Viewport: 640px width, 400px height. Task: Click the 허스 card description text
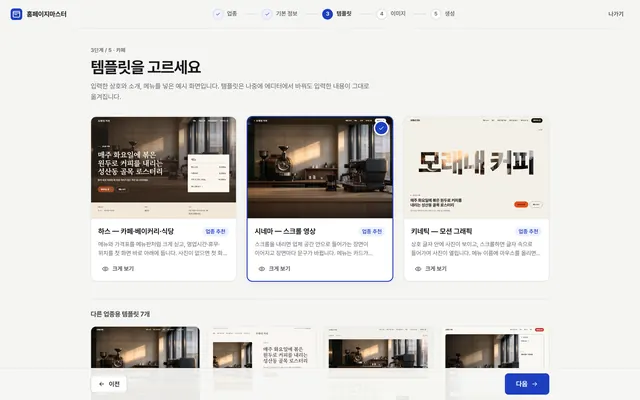click(x=162, y=249)
